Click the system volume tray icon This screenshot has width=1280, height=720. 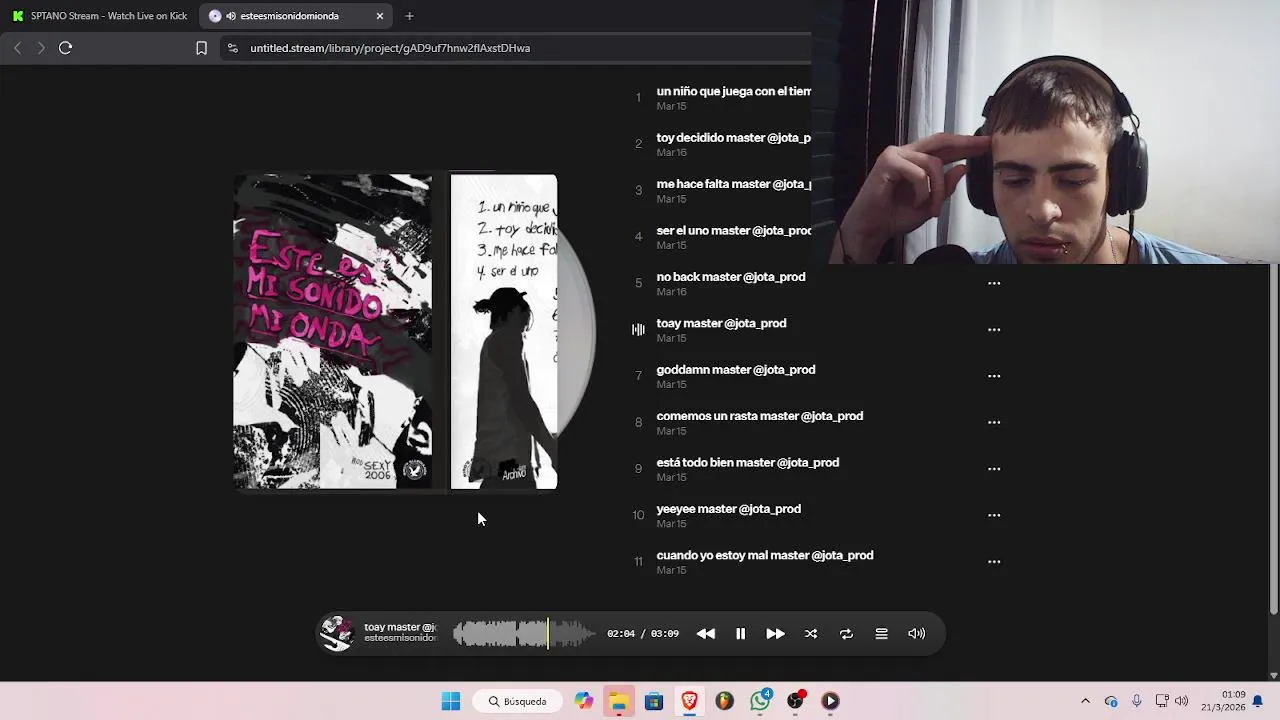(x=1182, y=701)
